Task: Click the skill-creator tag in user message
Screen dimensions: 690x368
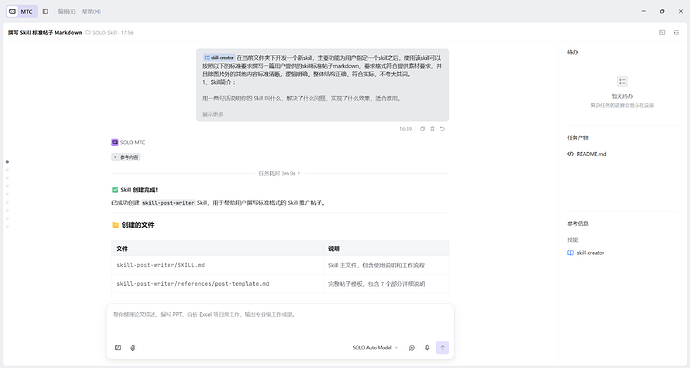Action: (219, 58)
